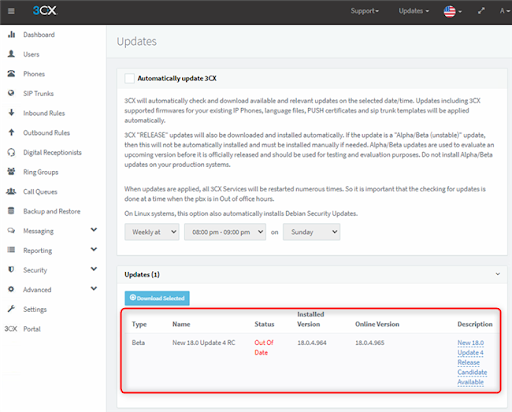Click the Ring Groups icon
512x412 pixels.
pos(11,172)
